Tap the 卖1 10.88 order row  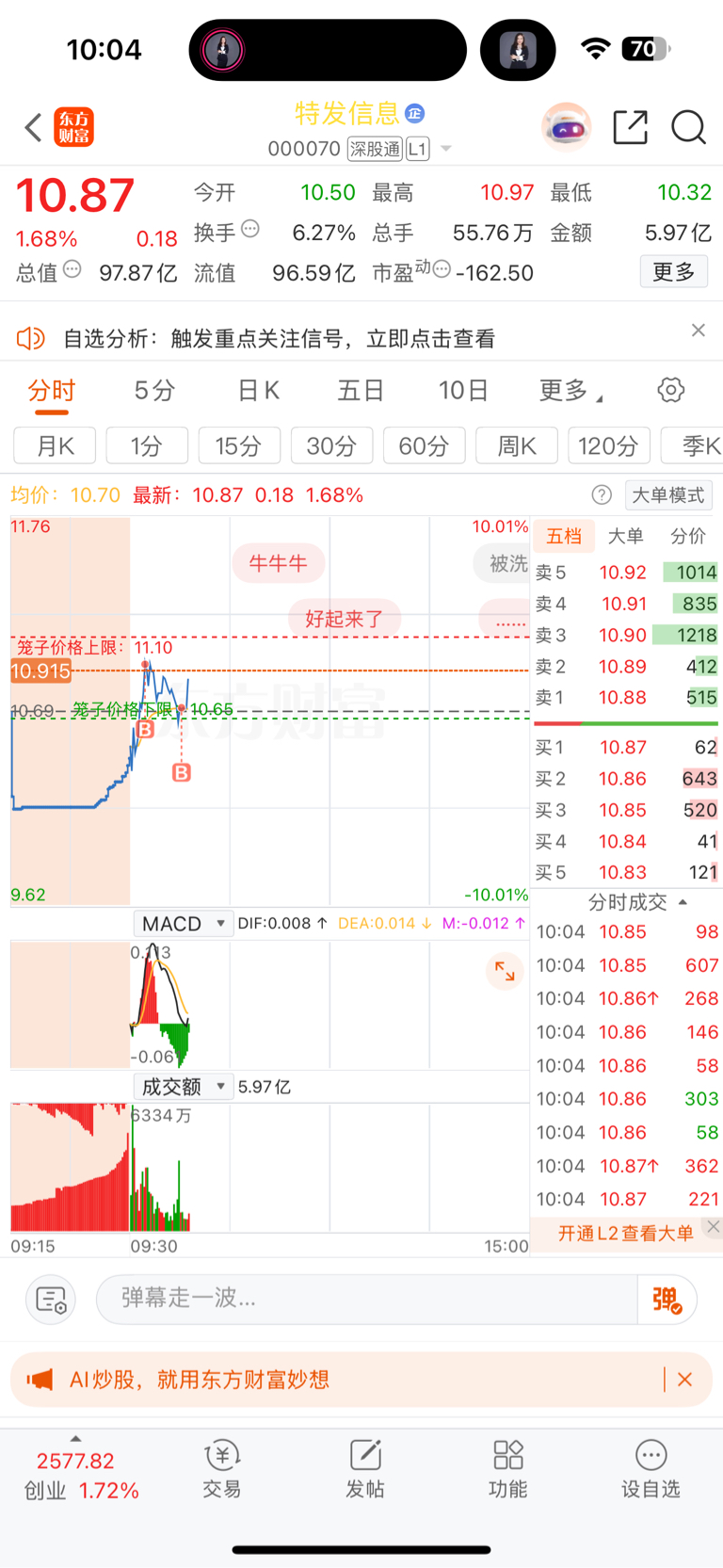point(626,698)
